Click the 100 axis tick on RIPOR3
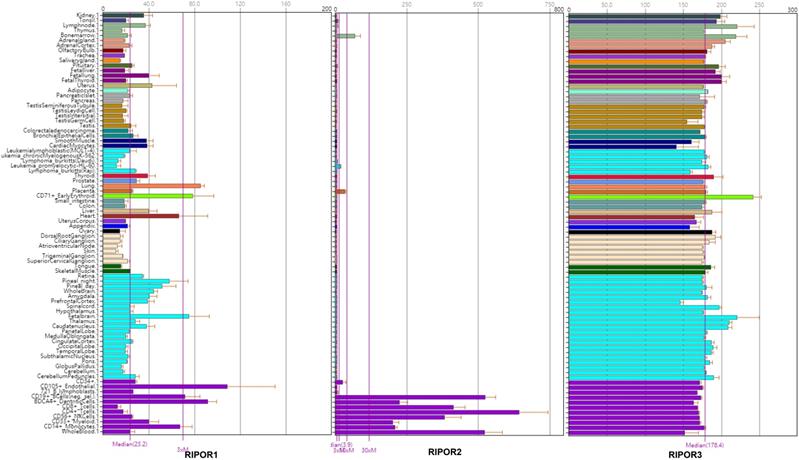The width and height of the screenshot is (799, 460). point(645,4)
